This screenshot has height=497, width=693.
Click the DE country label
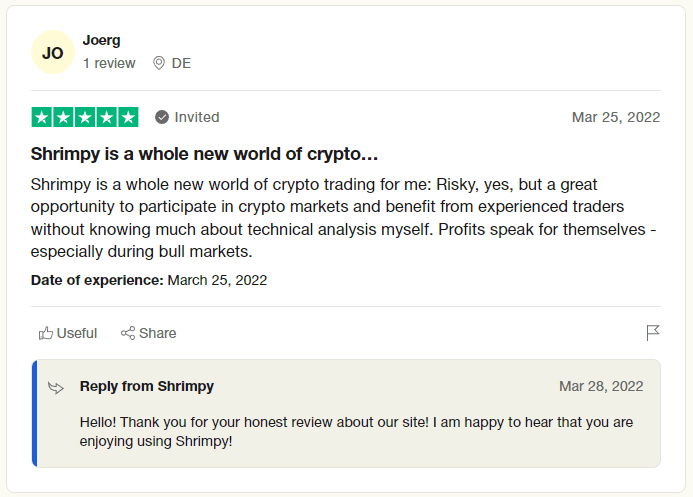click(x=181, y=63)
